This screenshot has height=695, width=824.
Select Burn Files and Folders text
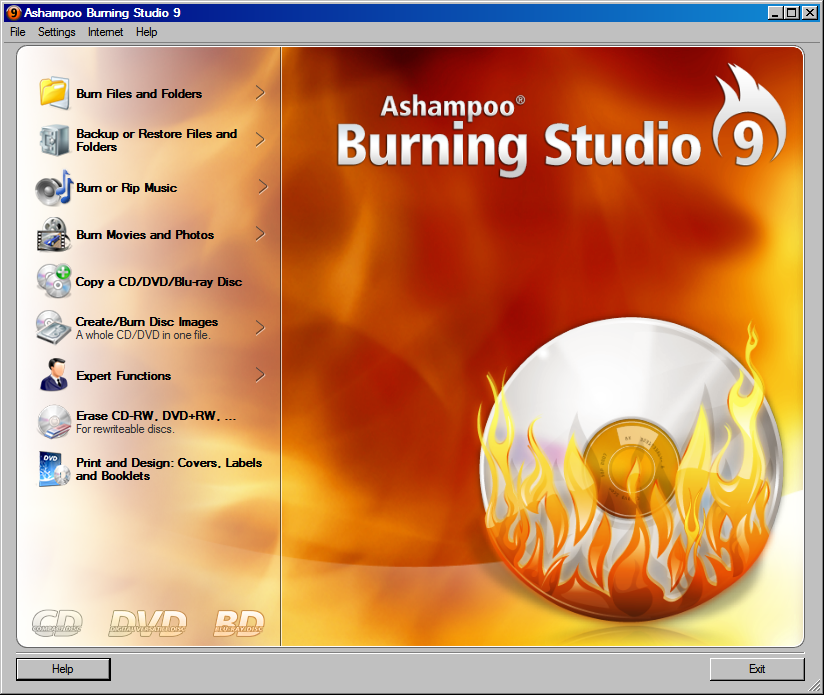139,94
